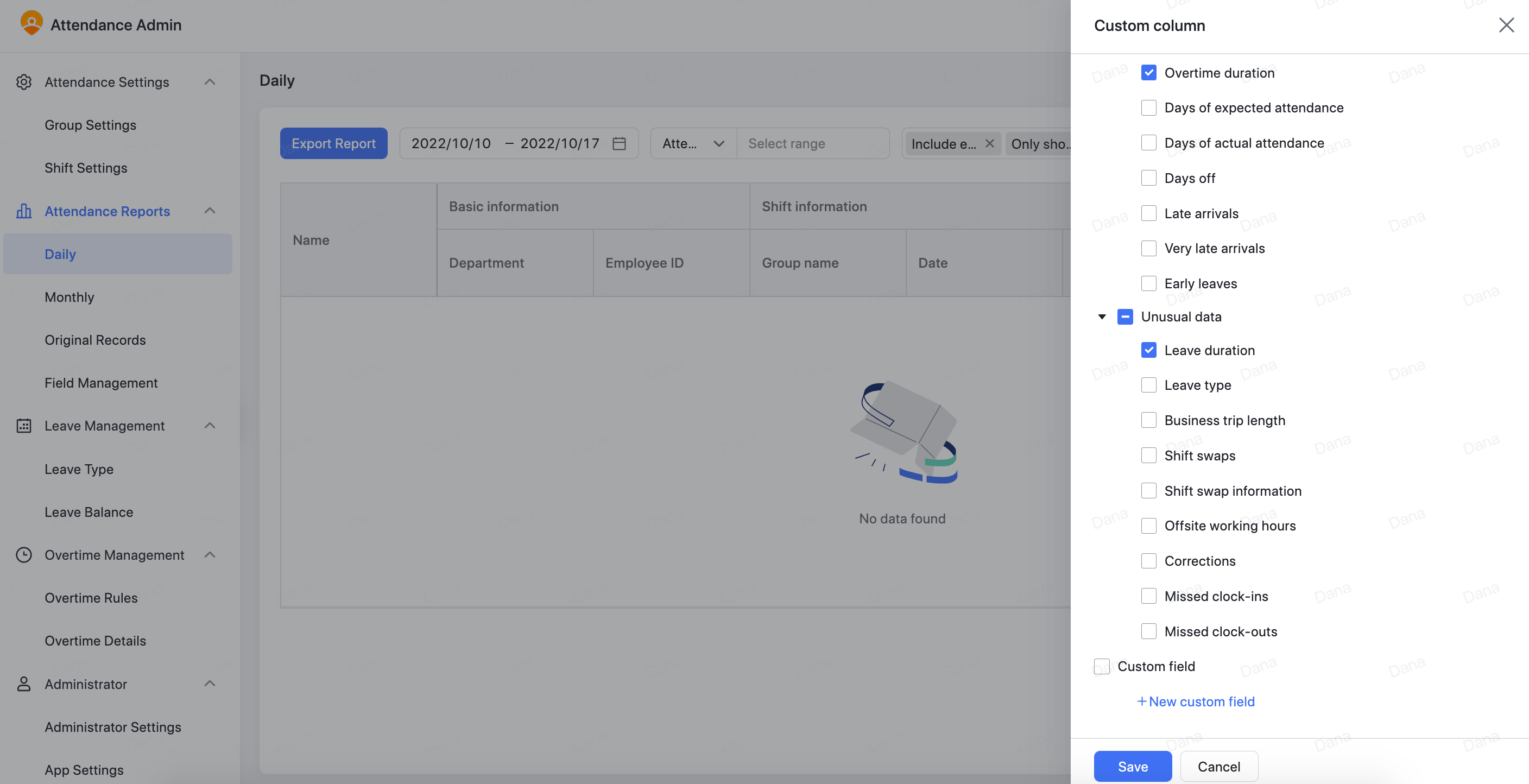Collapse the Leave Management sidebar group
Screen dimensions: 1529x784
point(210,426)
